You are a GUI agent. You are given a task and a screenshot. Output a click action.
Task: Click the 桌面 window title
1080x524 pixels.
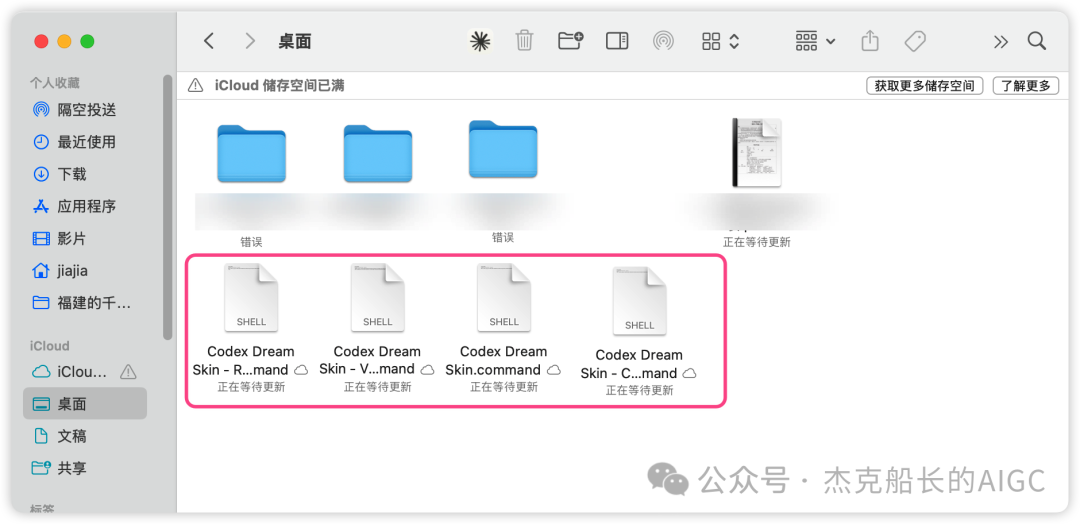295,41
